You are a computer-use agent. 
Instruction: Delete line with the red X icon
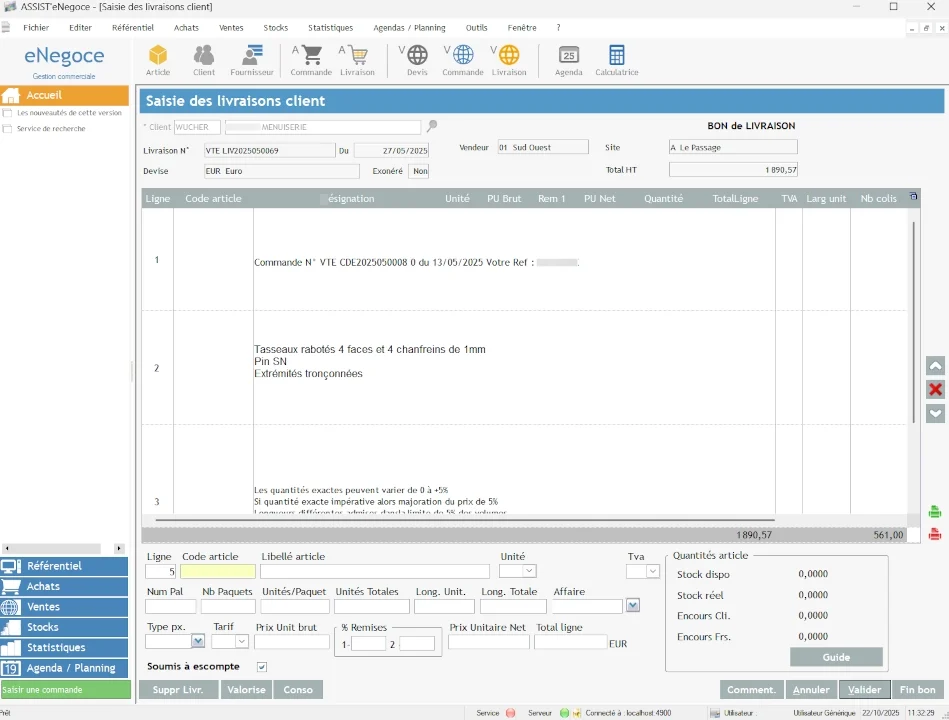tap(936, 390)
